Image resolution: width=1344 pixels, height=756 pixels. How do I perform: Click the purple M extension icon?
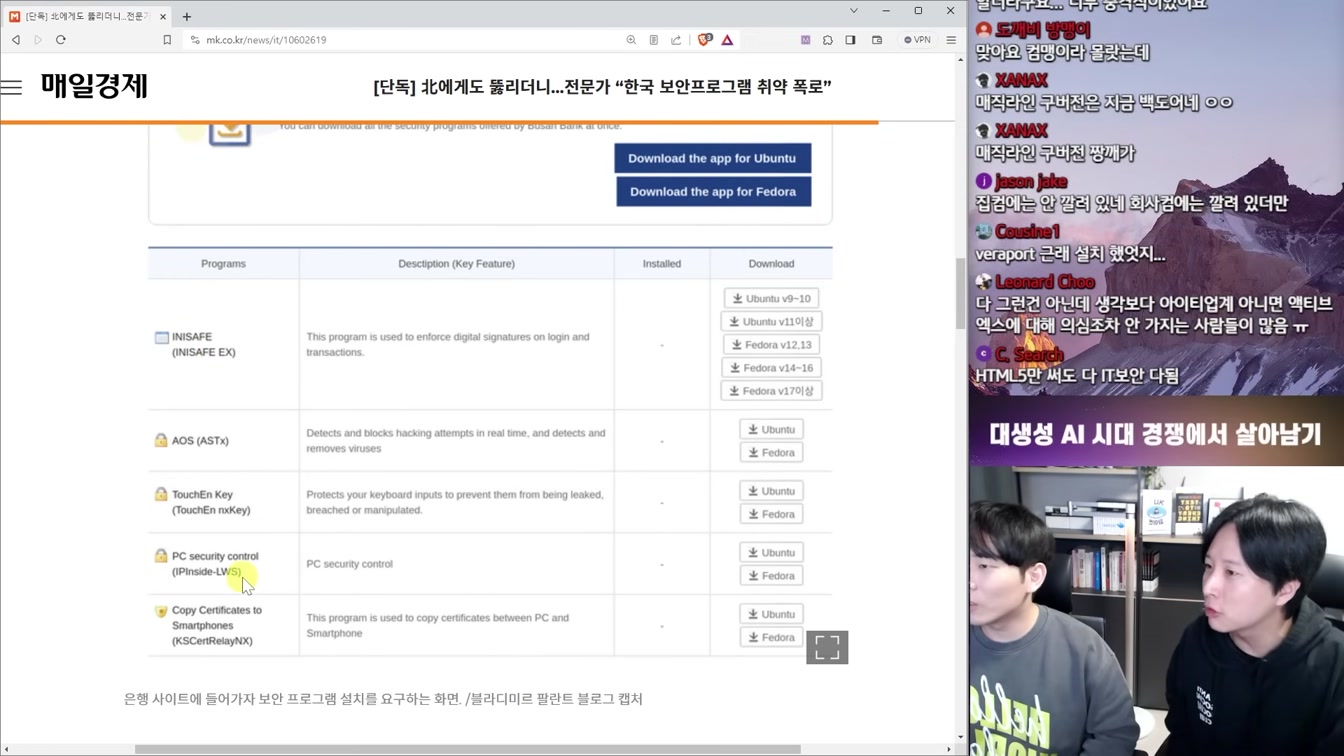click(x=805, y=40)
